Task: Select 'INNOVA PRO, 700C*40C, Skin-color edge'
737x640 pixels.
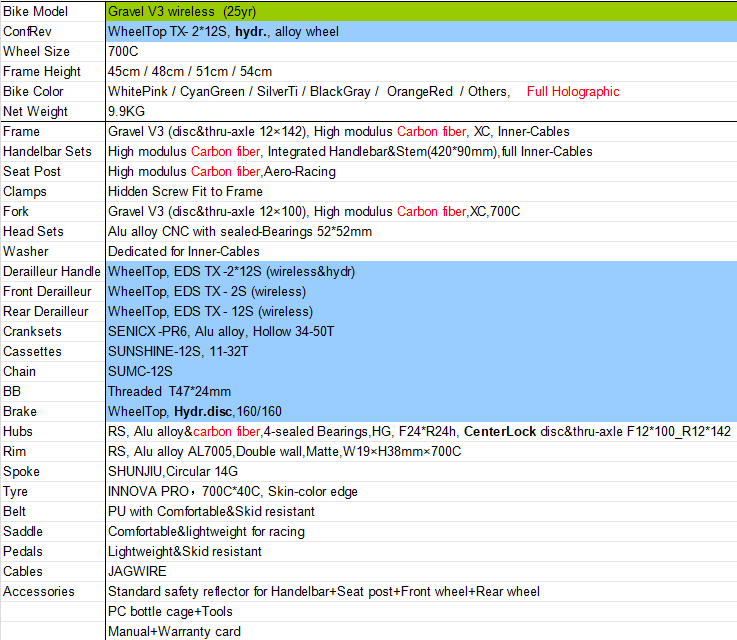Action: click(x=421, y=492)
